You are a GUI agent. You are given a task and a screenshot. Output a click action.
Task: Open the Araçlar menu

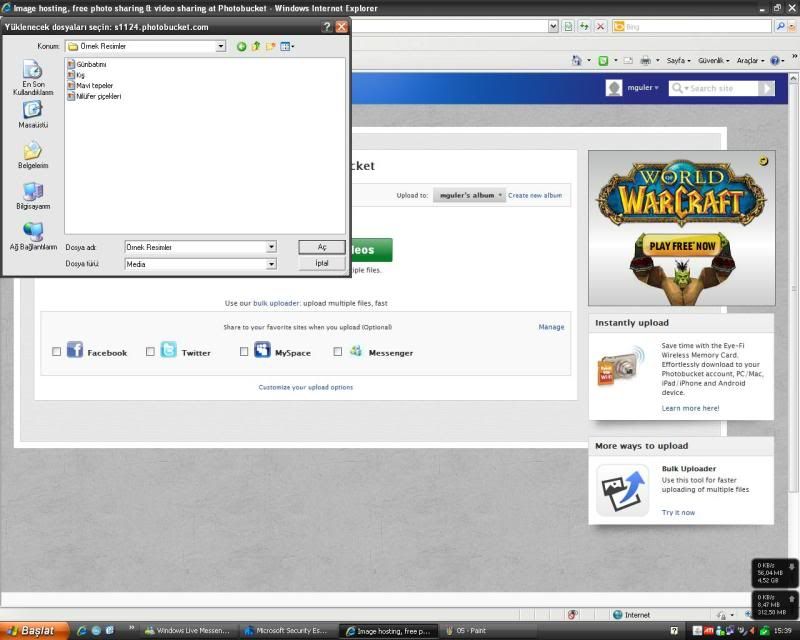coord(750,61)
